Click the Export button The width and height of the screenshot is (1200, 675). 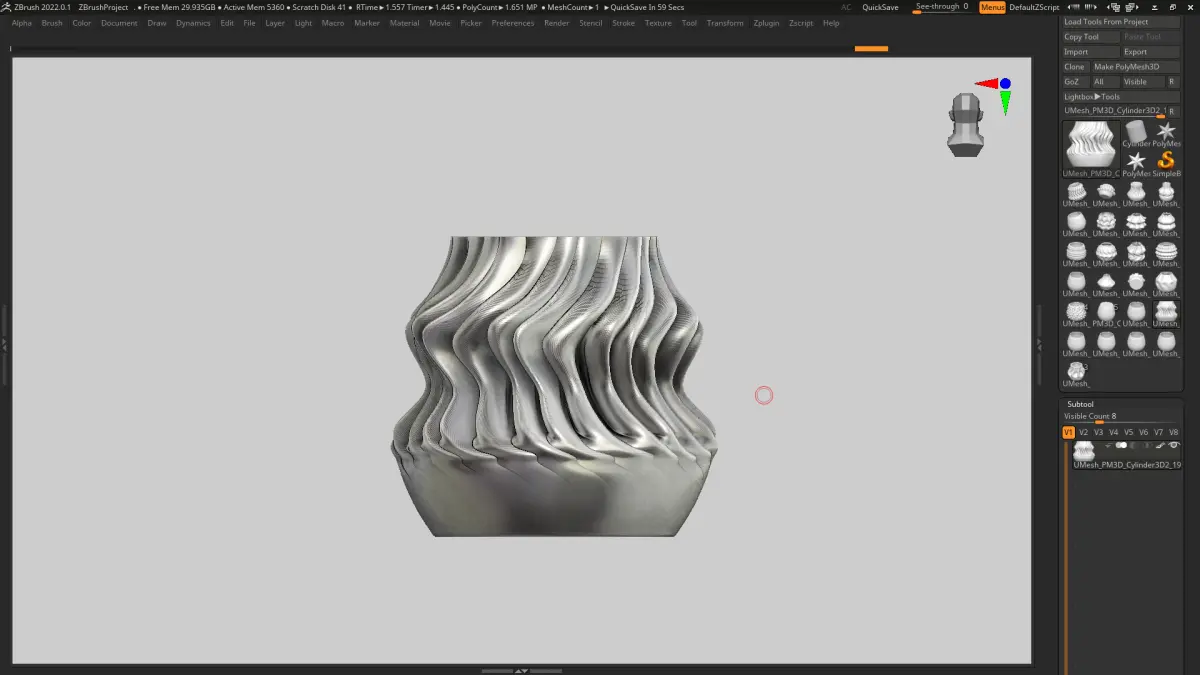1151,52
